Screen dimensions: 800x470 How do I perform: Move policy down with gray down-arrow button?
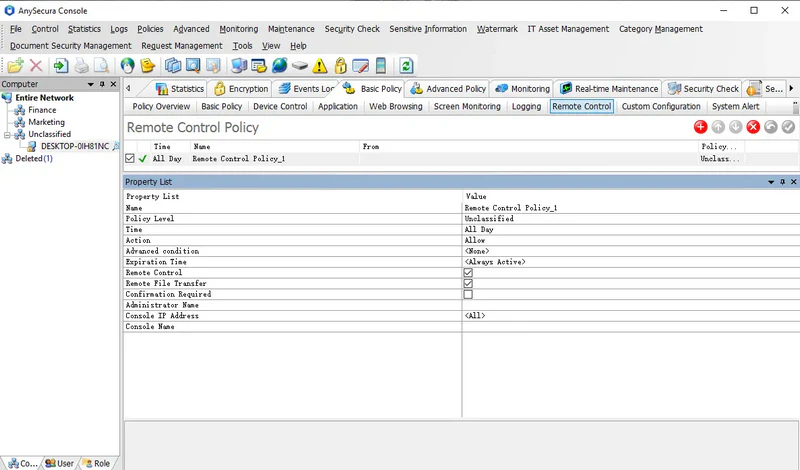[x=735, y=127]
